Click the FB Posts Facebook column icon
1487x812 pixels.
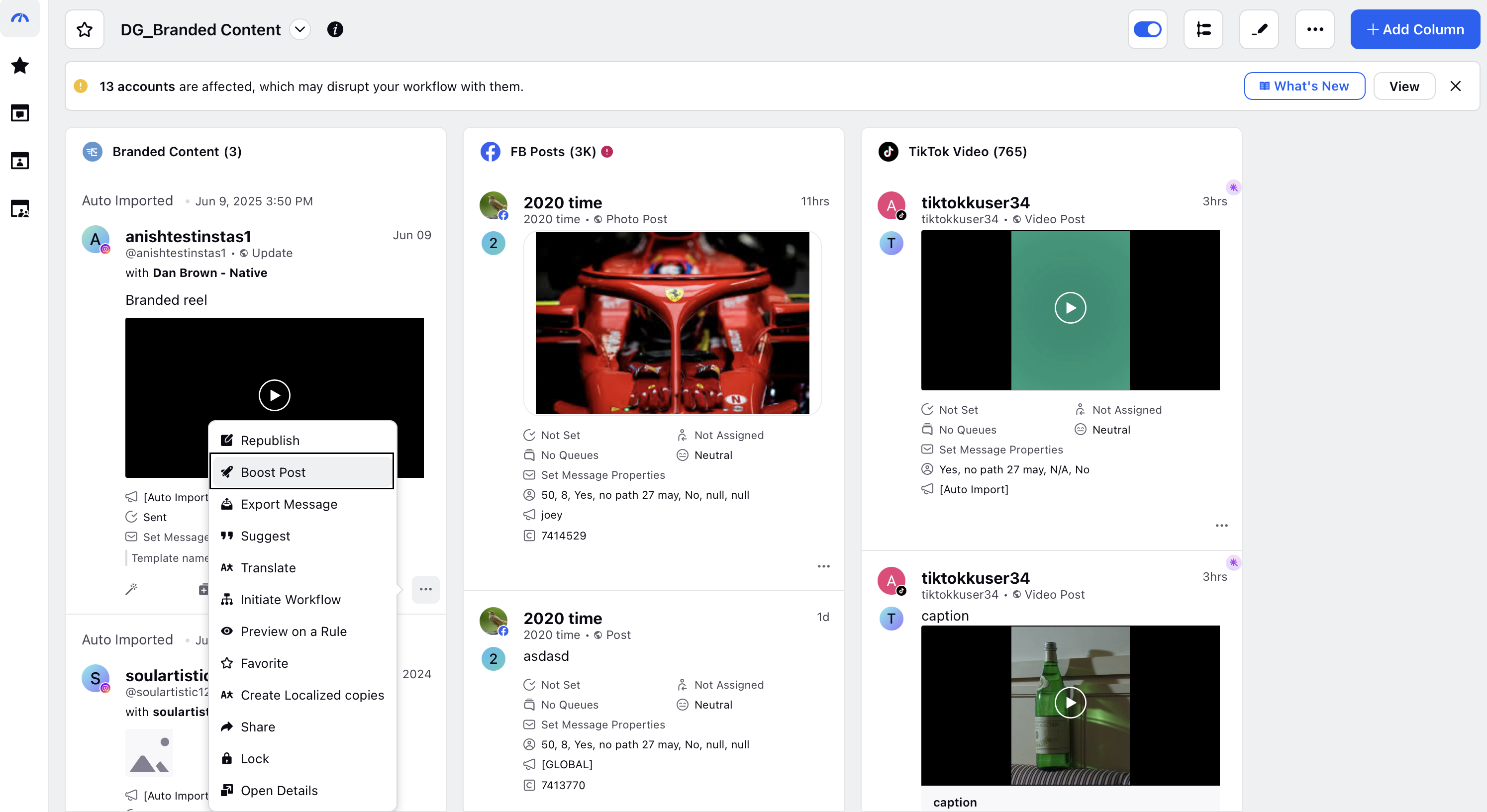pos(490,152)
